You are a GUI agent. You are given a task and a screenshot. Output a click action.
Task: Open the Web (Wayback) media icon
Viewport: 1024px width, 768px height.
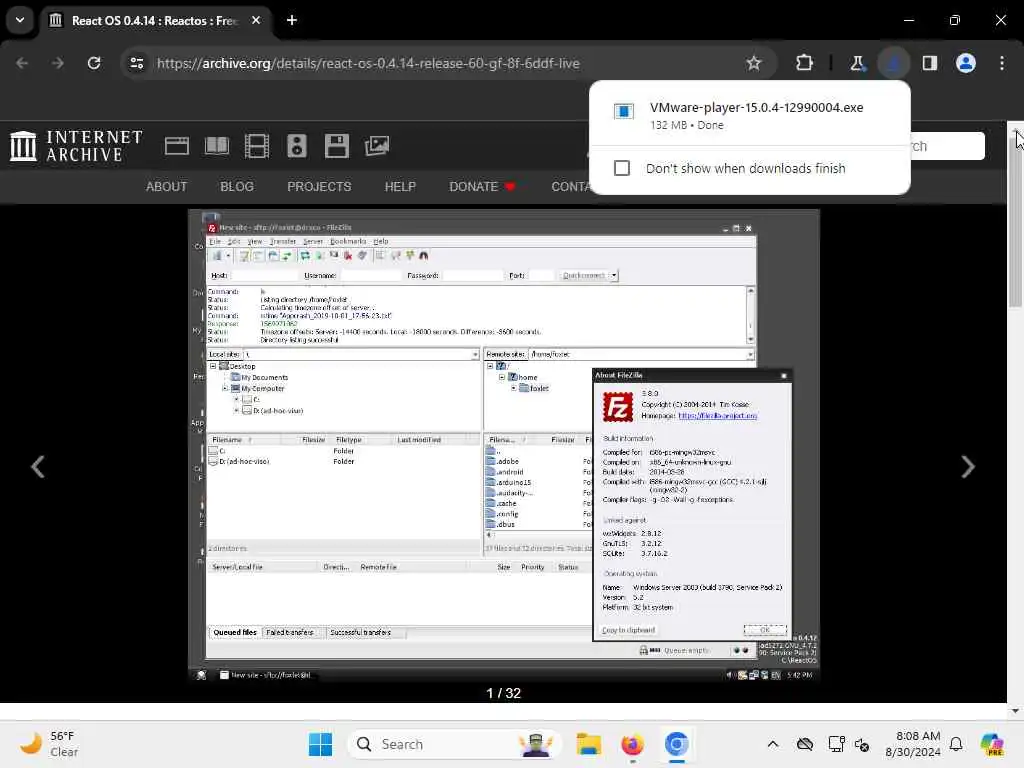(x=176, y=146)
